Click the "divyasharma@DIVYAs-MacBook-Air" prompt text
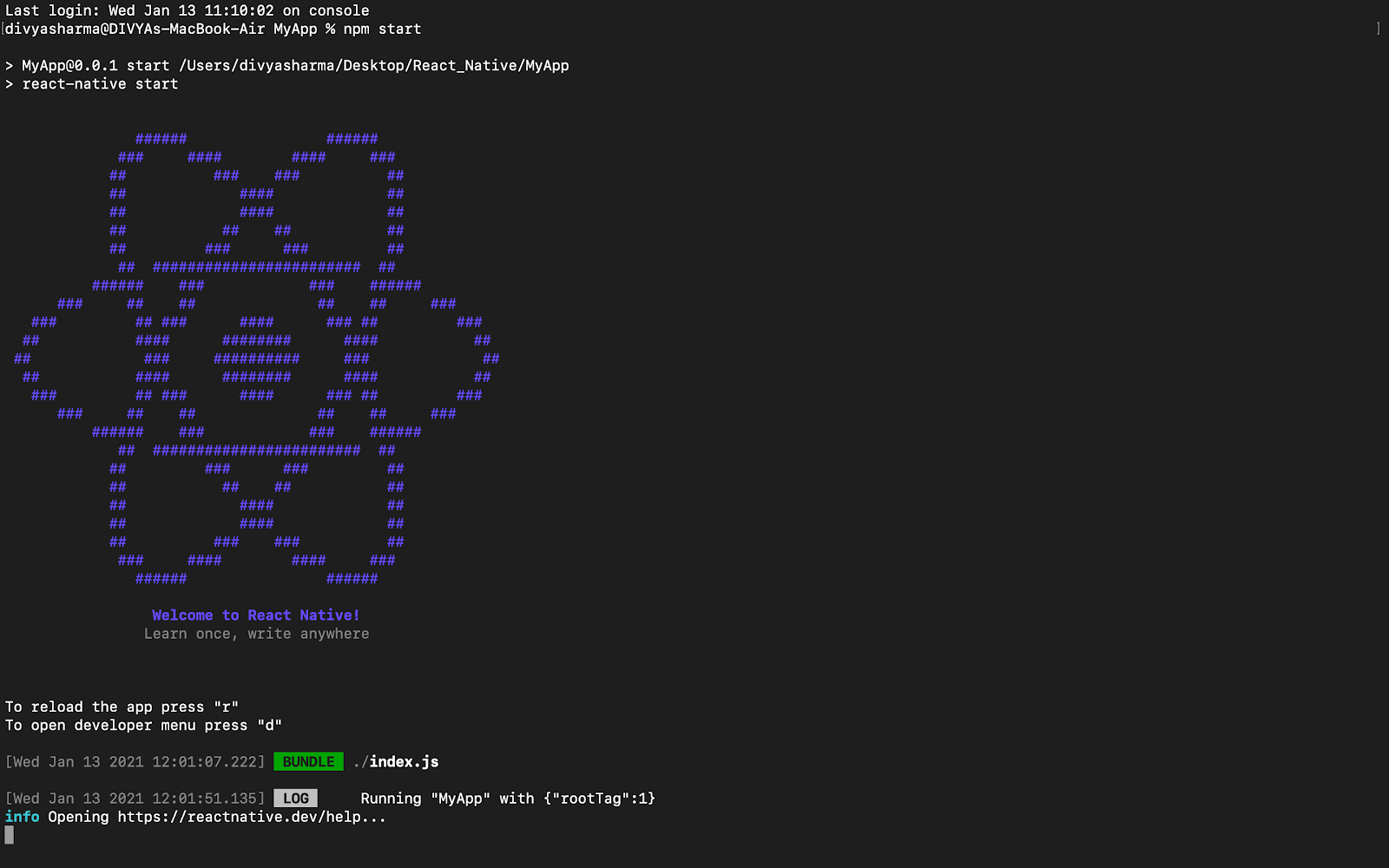This screenshot has width=1389, height=868. [x=135, y=29]
